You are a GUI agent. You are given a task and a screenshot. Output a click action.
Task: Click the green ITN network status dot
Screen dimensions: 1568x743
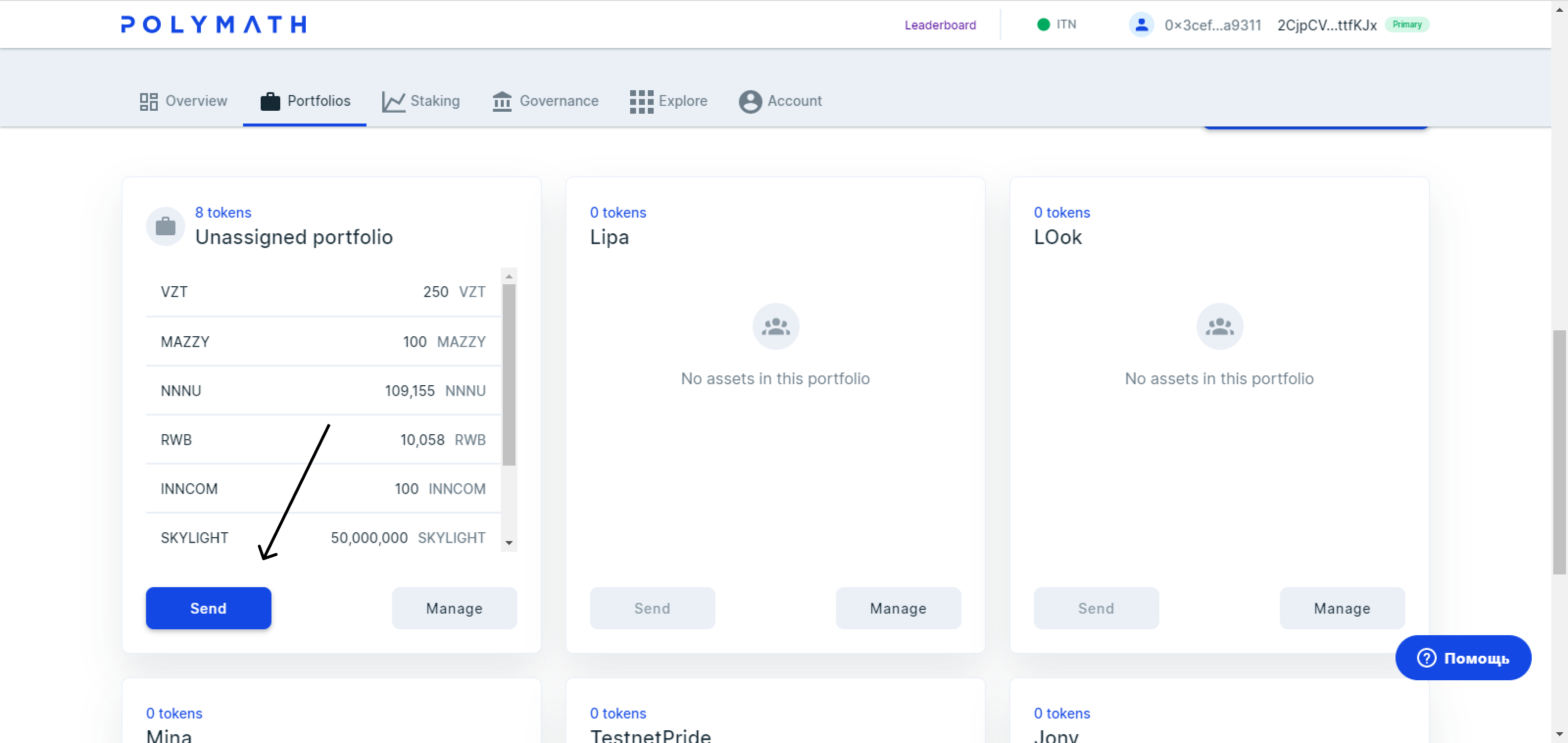[x=1043, y=25]
